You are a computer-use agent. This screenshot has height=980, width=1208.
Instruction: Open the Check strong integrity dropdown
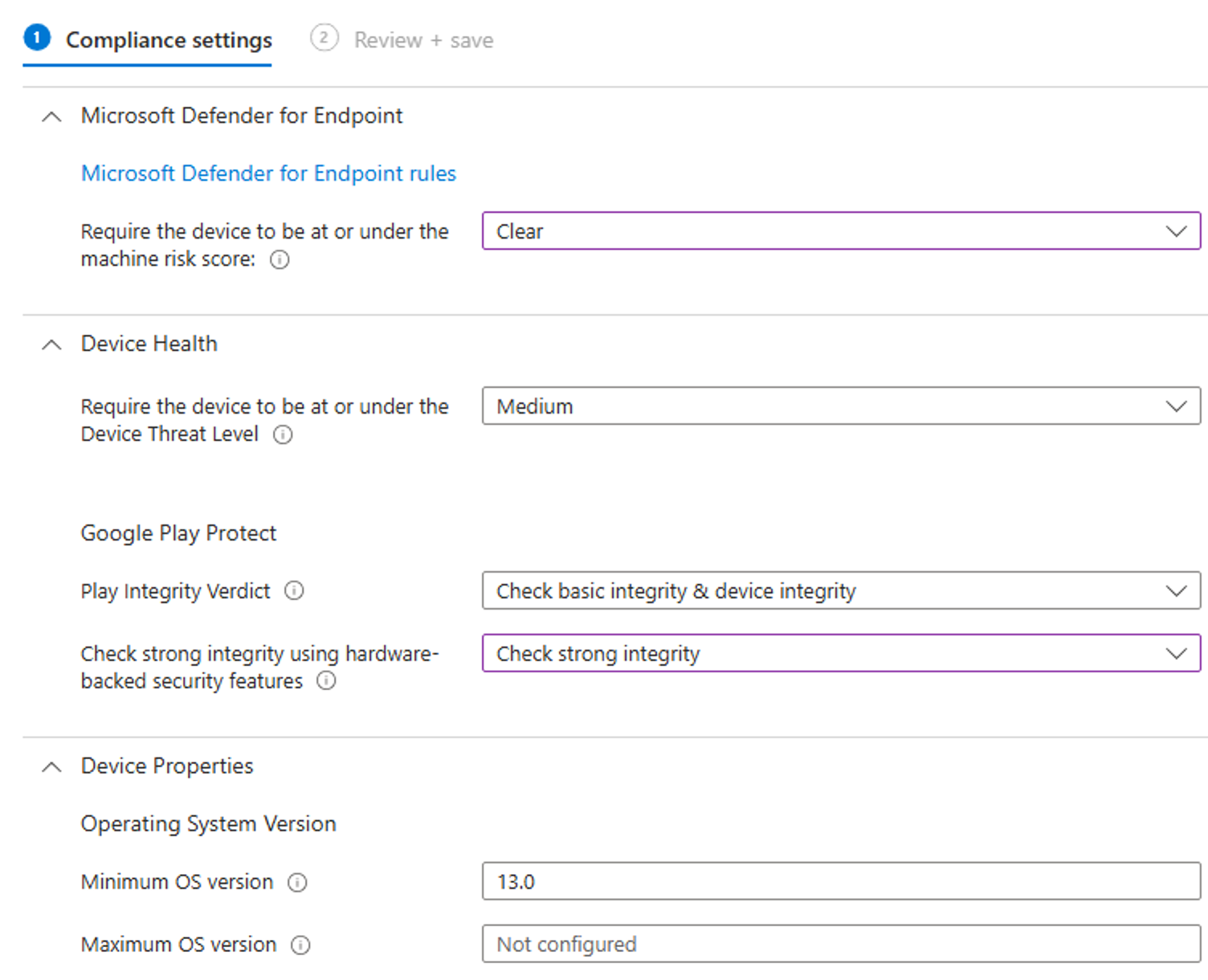click(x=840, y=654)
